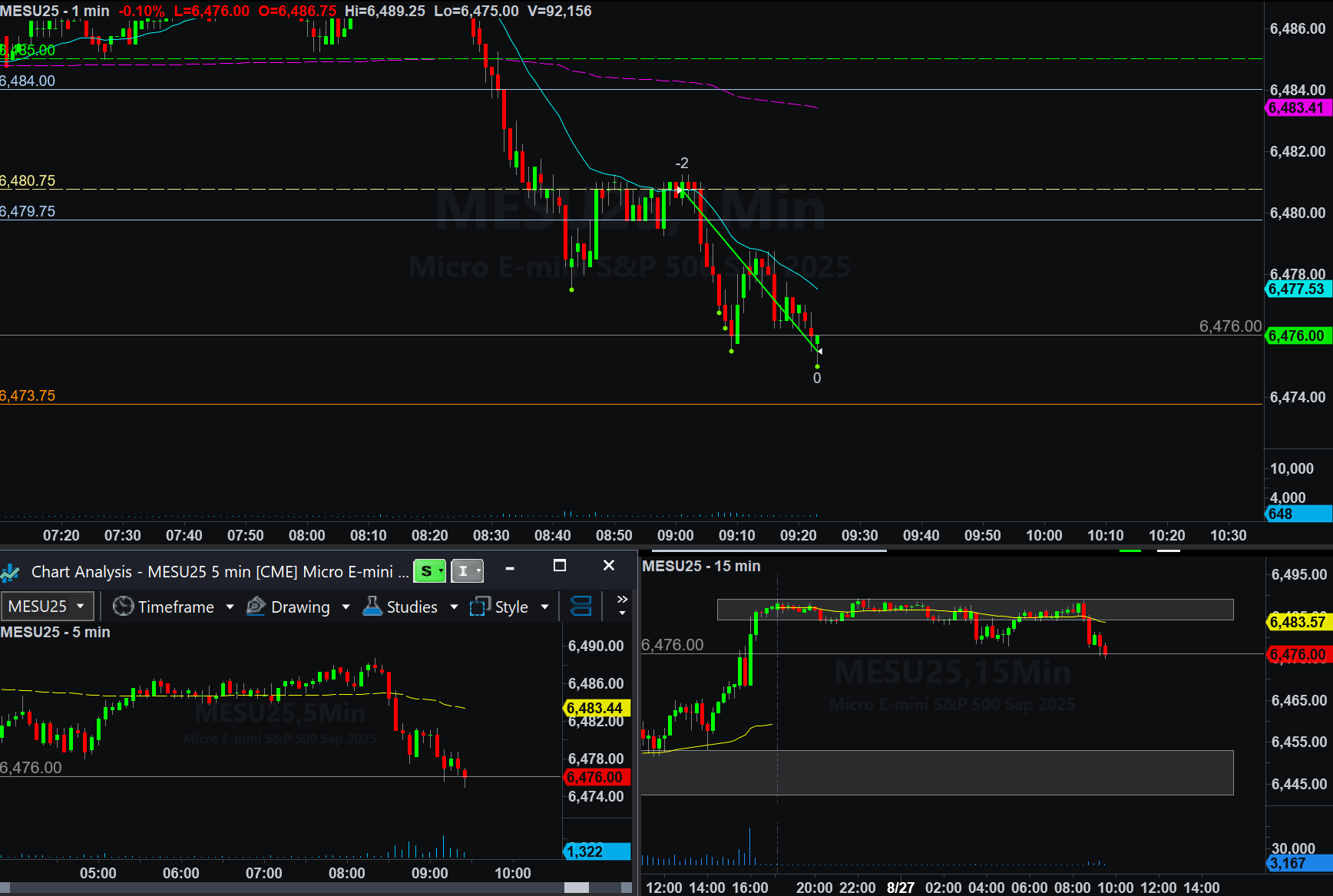Image resolution: width=1333 pixels, height=896 pixels.
Task: Click green 6,476.00 price tag on 1 min chart
Action: 1296,336
